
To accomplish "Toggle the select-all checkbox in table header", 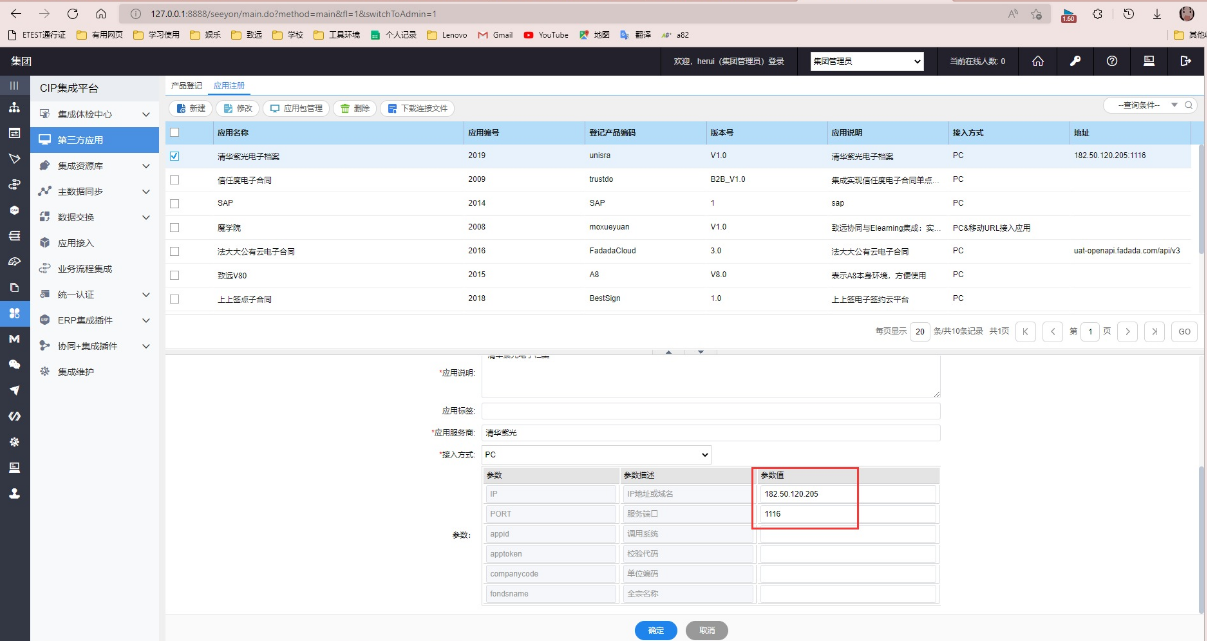I will (x=175, y=132).
